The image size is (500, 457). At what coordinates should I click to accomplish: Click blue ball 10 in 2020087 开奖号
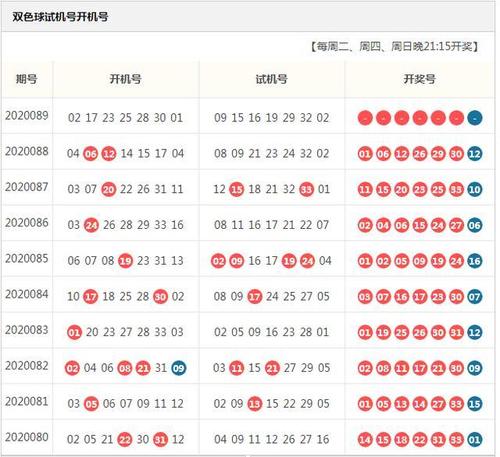[x=475, y=189]
